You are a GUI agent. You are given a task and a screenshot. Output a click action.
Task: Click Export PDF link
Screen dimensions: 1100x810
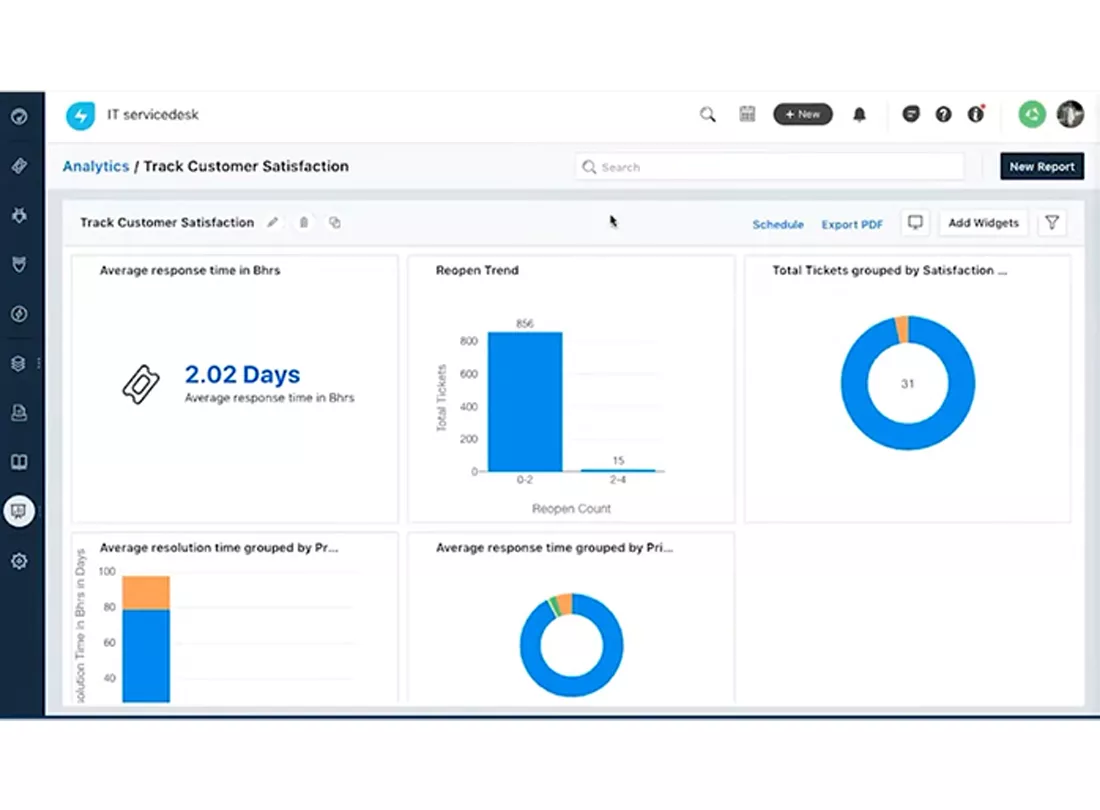(x=852, y=224)
